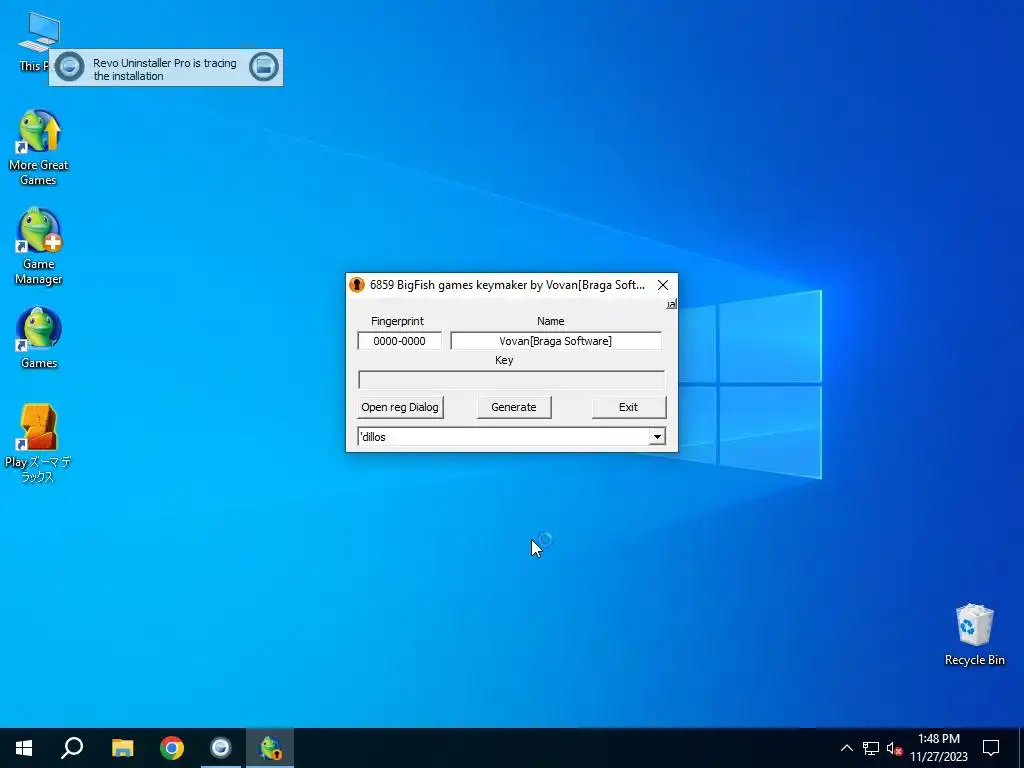Click the Revo Uninstaller Pro tracing message
Screen dimensions: 1024x768
click(165, 69)
